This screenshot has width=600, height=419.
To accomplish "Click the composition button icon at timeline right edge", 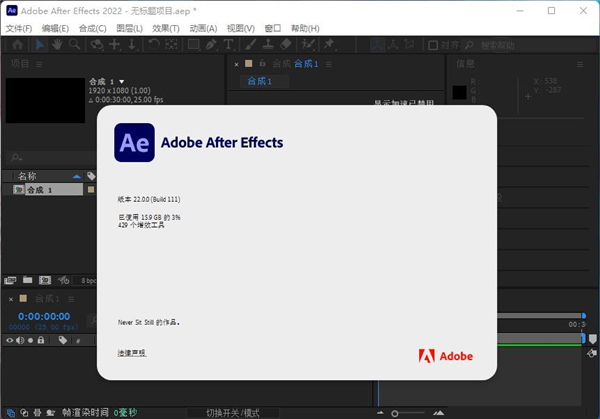I will click(592, 353).
